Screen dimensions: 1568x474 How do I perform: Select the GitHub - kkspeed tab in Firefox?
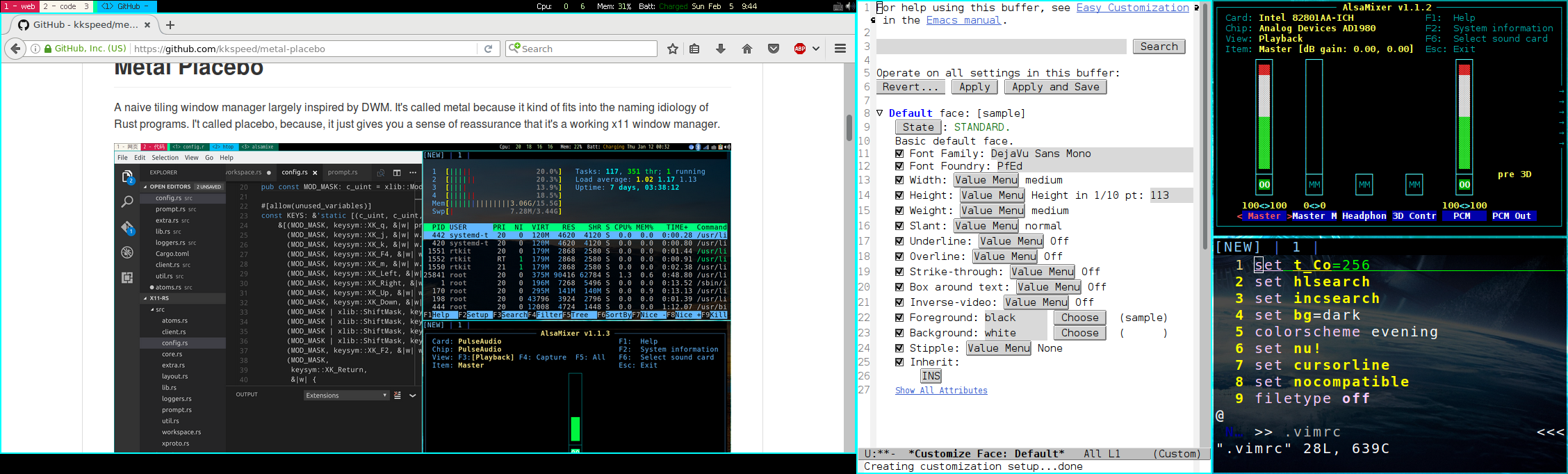pos(85,25)
